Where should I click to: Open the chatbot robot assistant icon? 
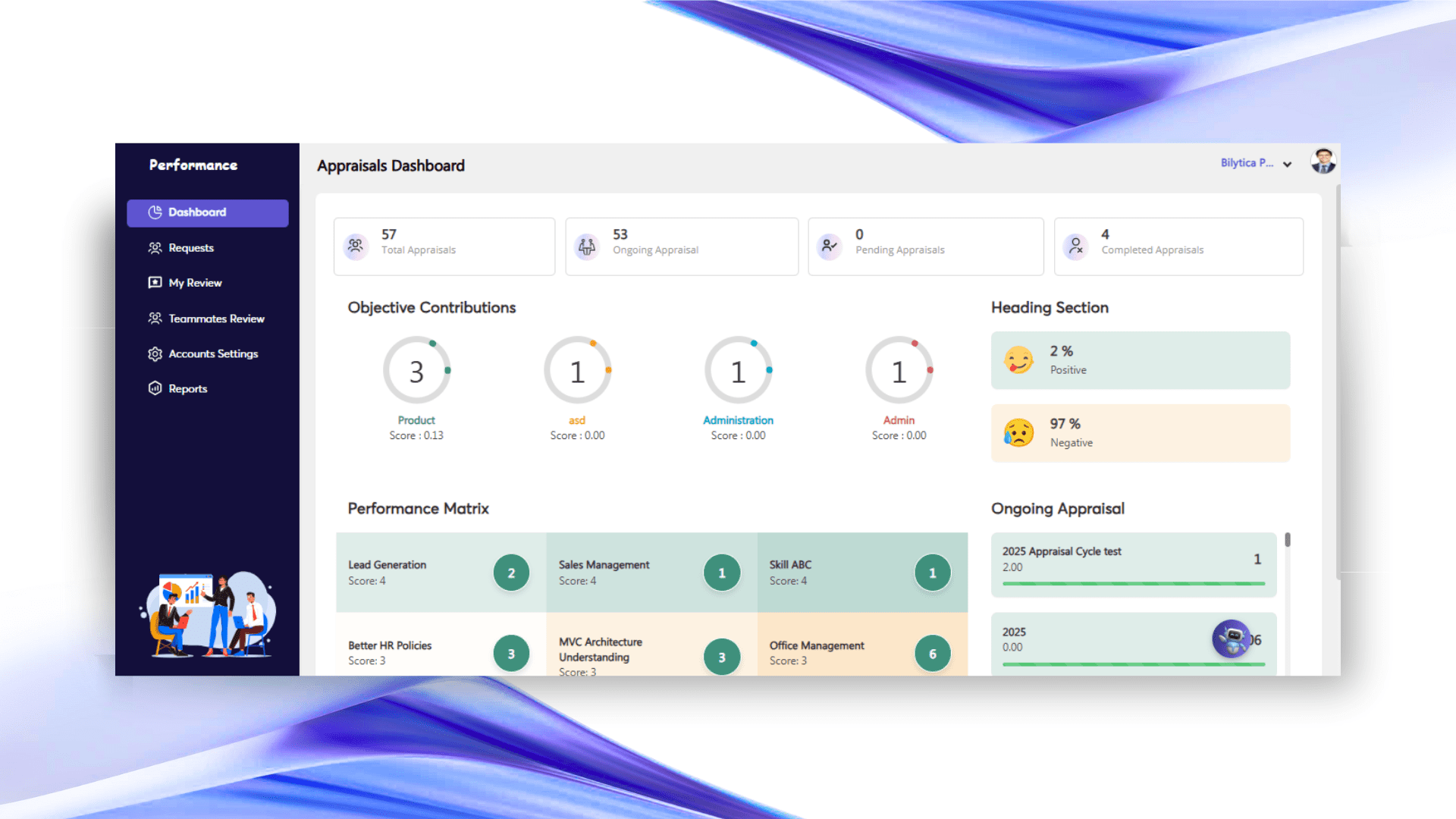[1231, 639]
